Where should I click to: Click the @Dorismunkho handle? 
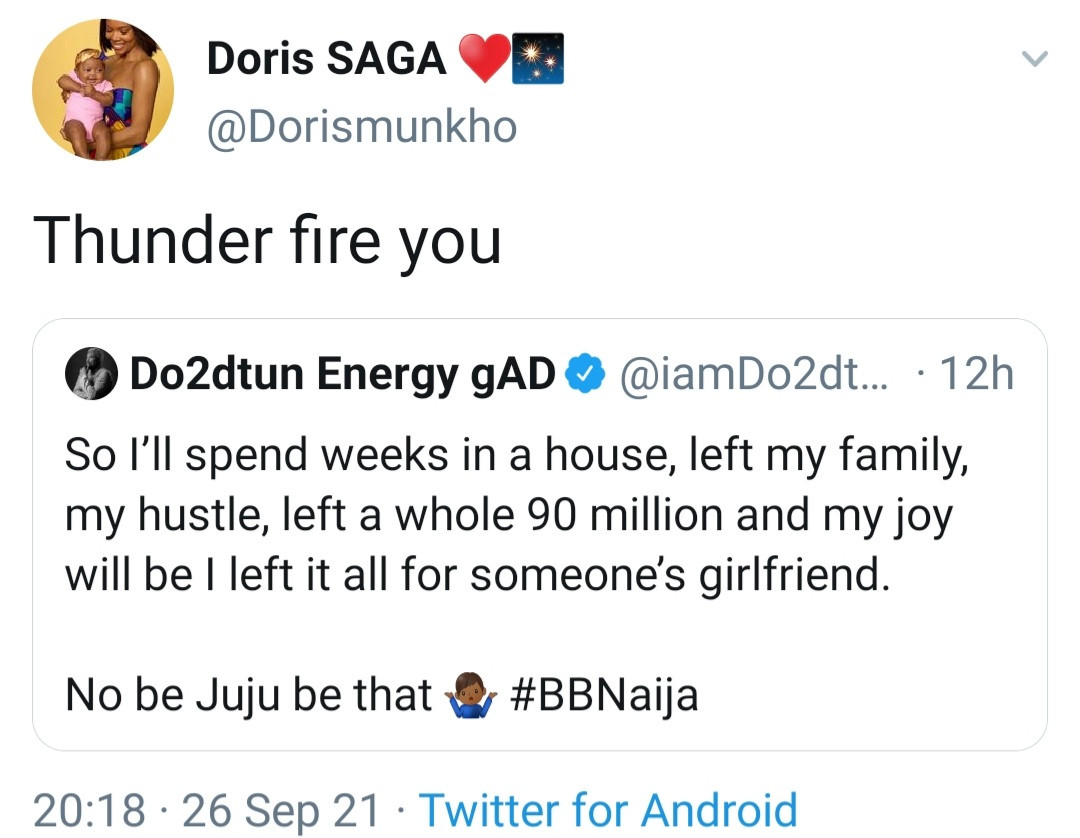tap(361, 127)
